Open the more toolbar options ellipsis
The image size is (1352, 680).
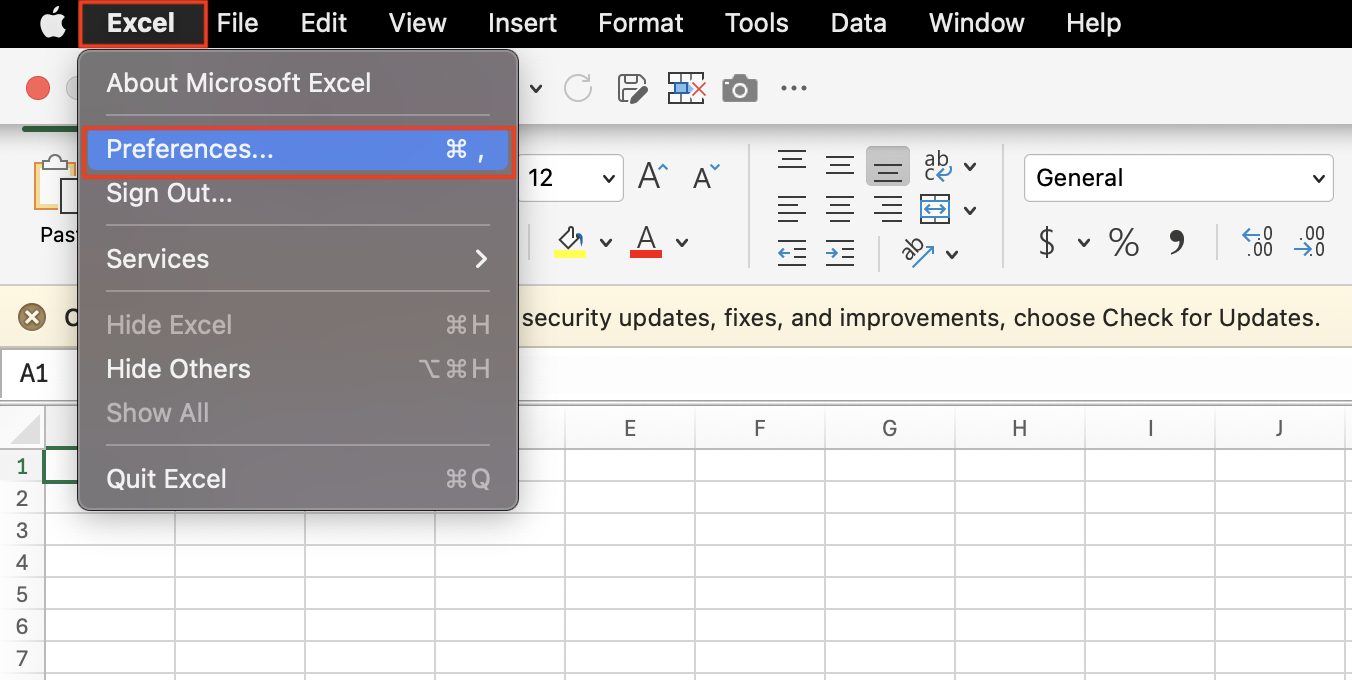(794, 88)
